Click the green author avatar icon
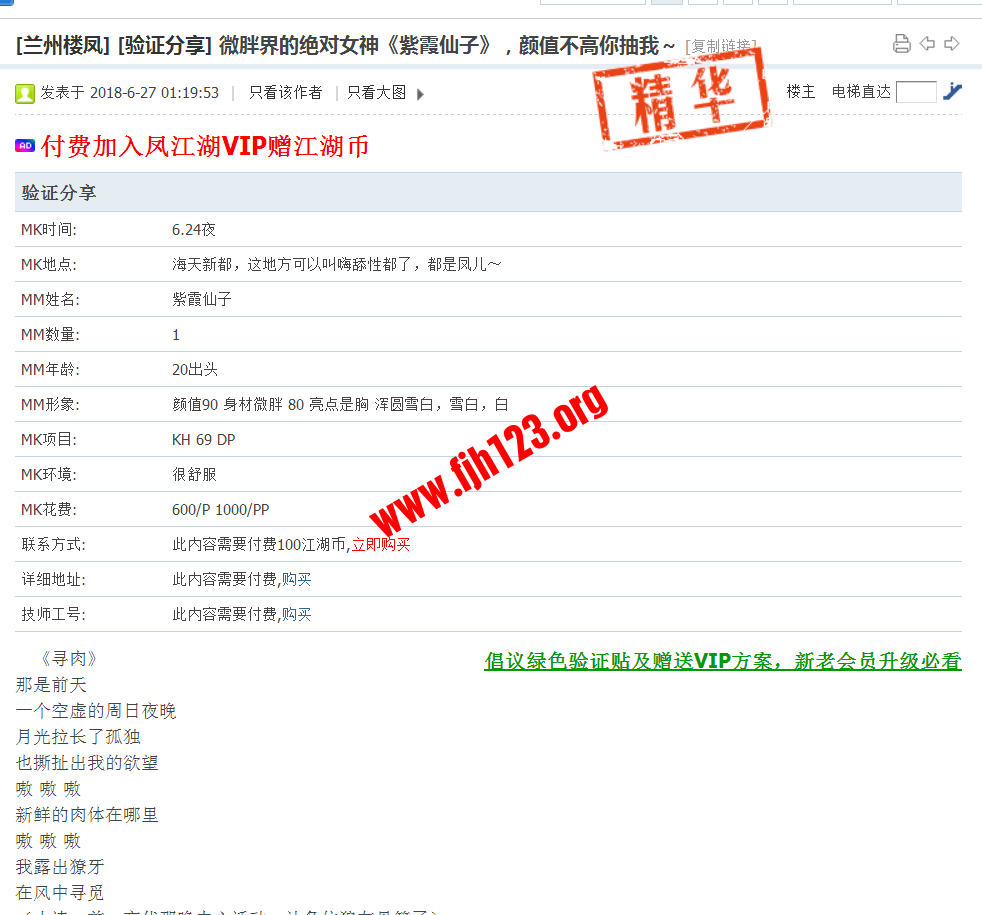Screen dimensions: 982x915 (25, 94)
